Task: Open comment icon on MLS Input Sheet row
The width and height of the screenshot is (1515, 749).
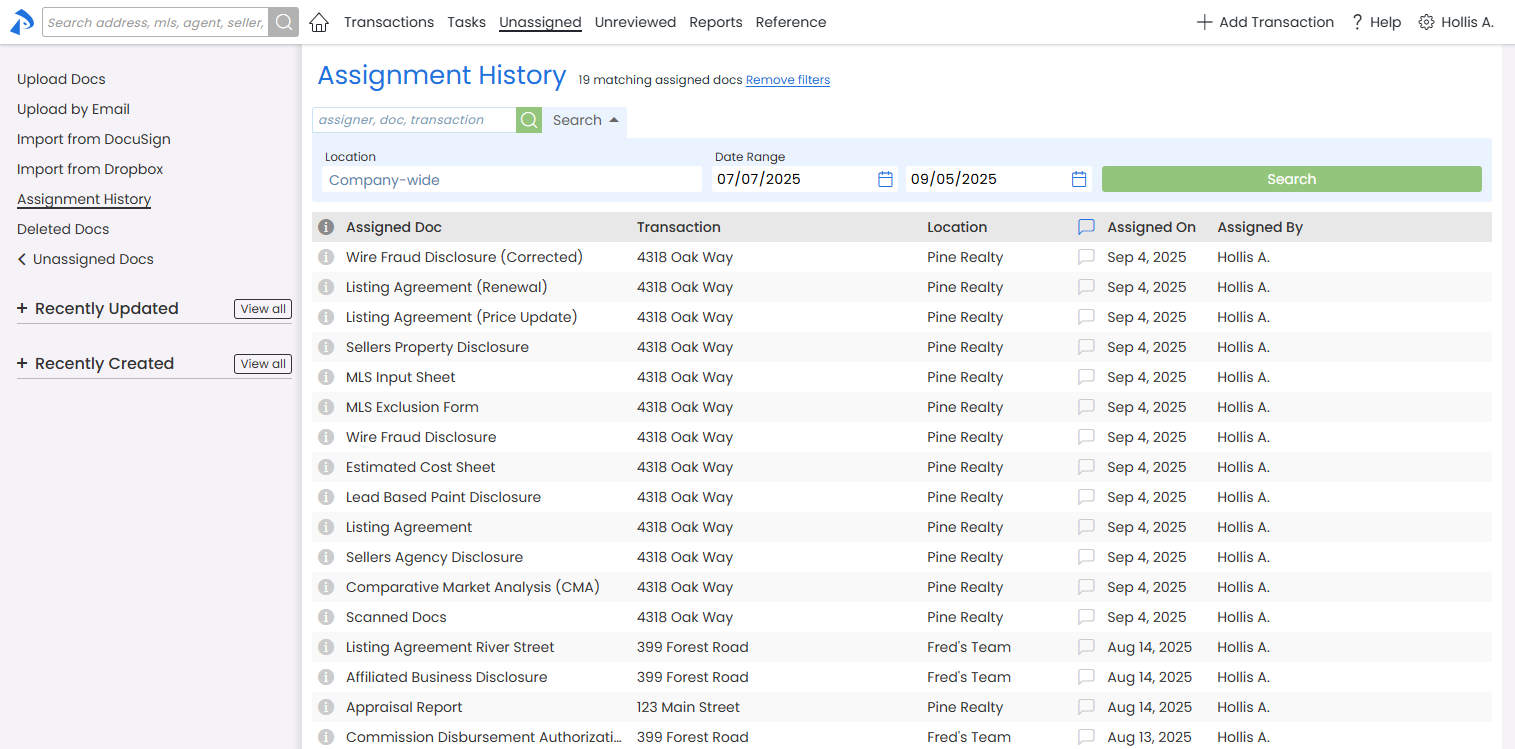Action: pyautogui.click(x=1086, y=377)
